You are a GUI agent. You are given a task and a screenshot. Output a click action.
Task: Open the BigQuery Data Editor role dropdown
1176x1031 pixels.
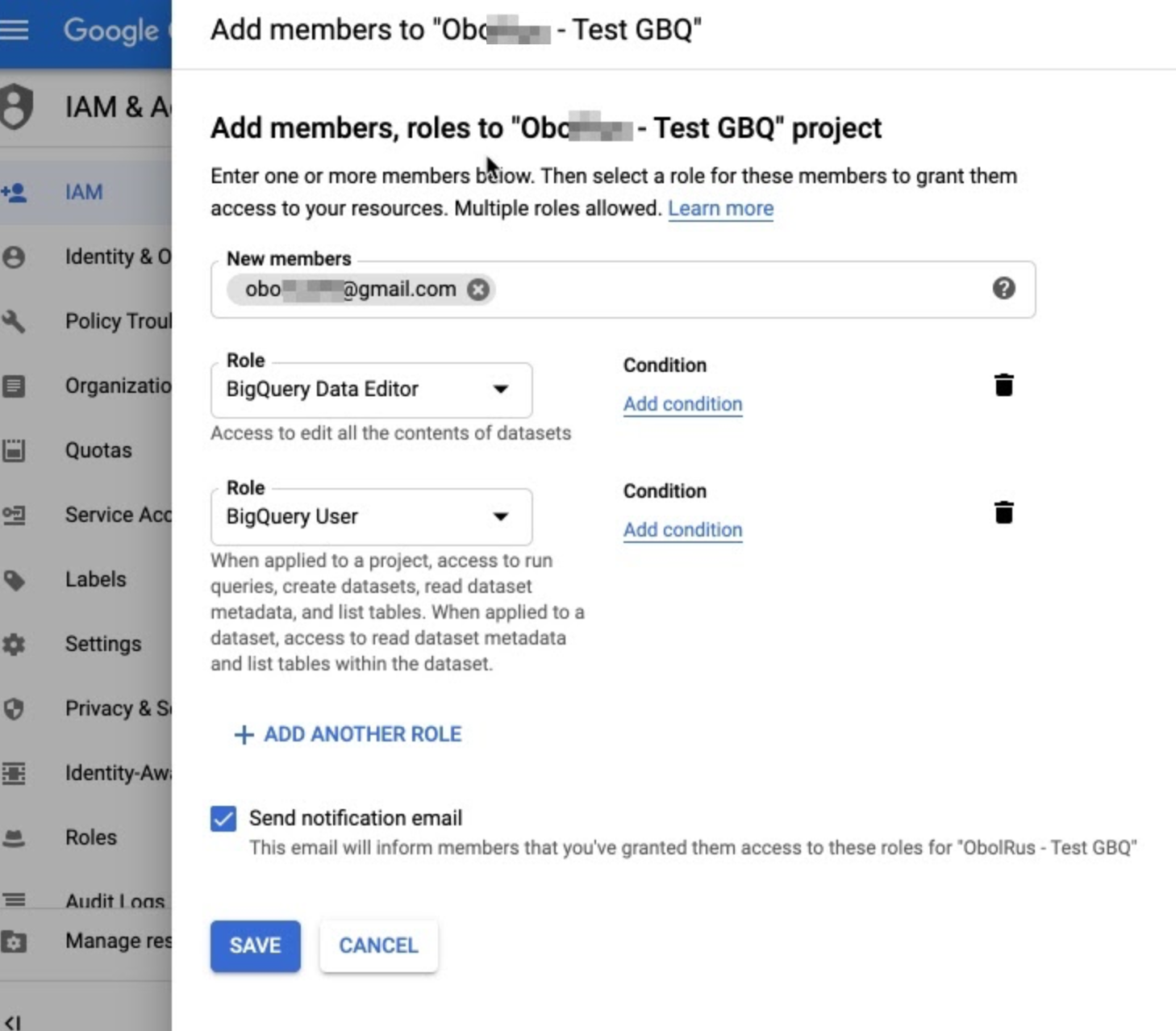tap(371, 390)
